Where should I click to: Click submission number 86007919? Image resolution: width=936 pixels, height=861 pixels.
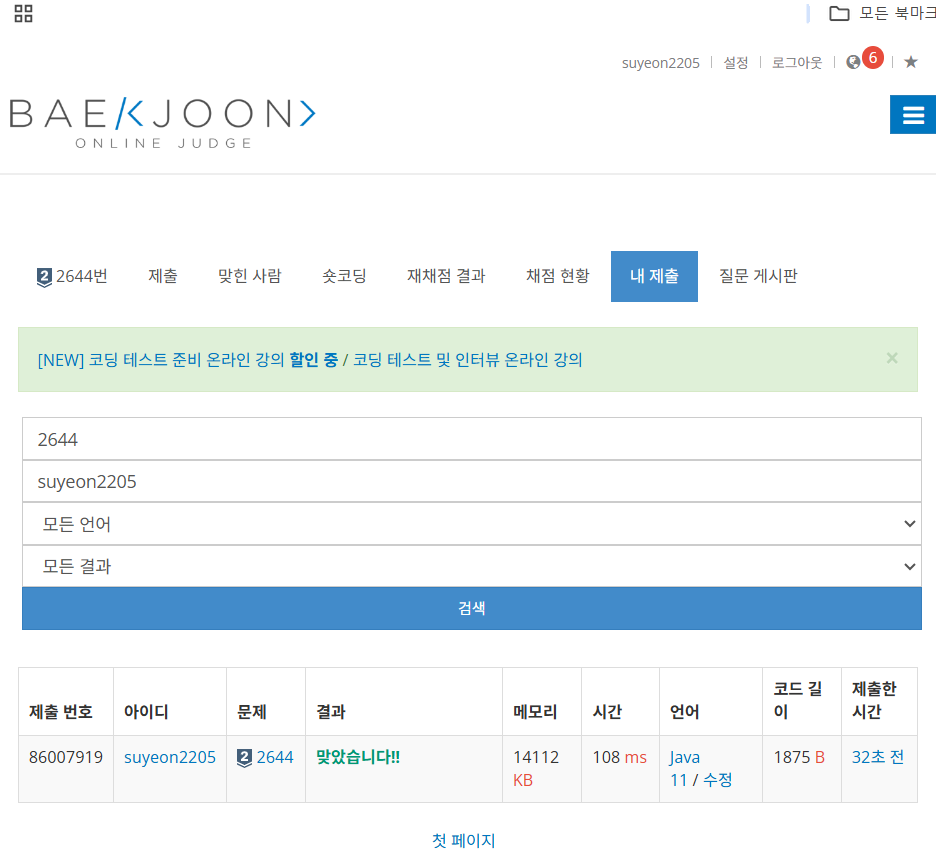point(66,757)
